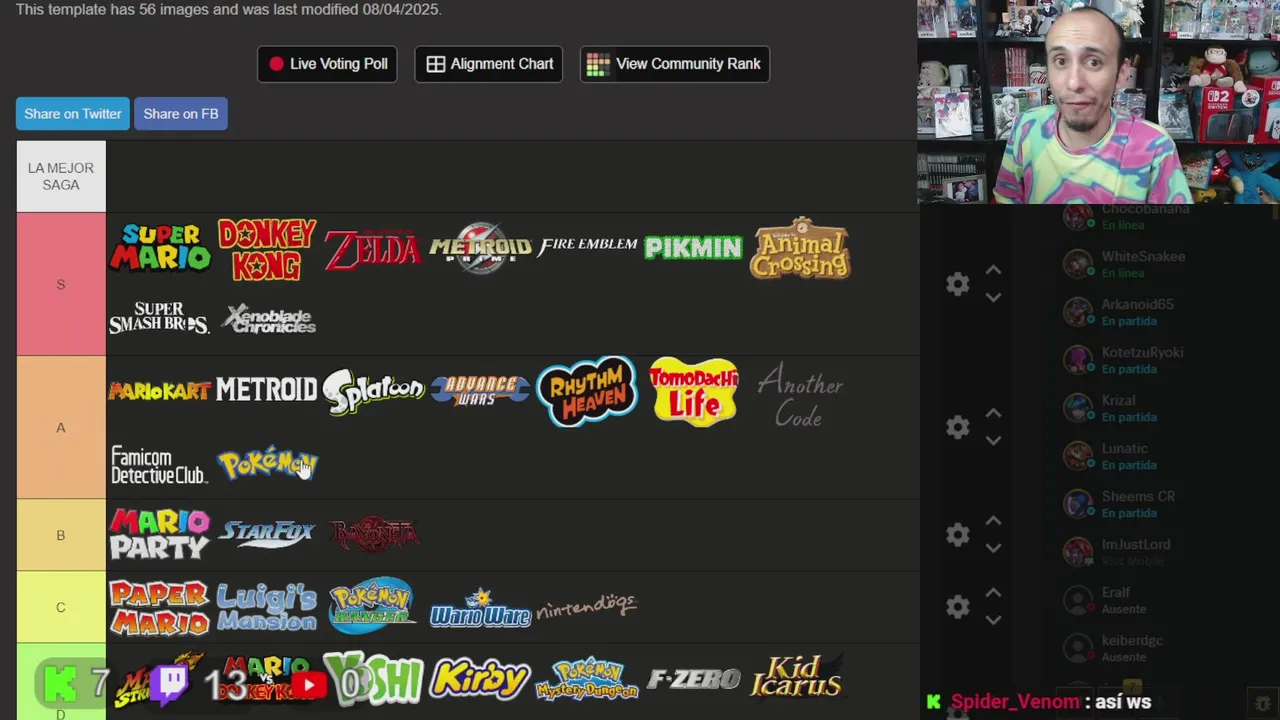The height and width of the screenshot is (720, 1280).
Task: Move C tier row up
Action: [x=993, y=593]
